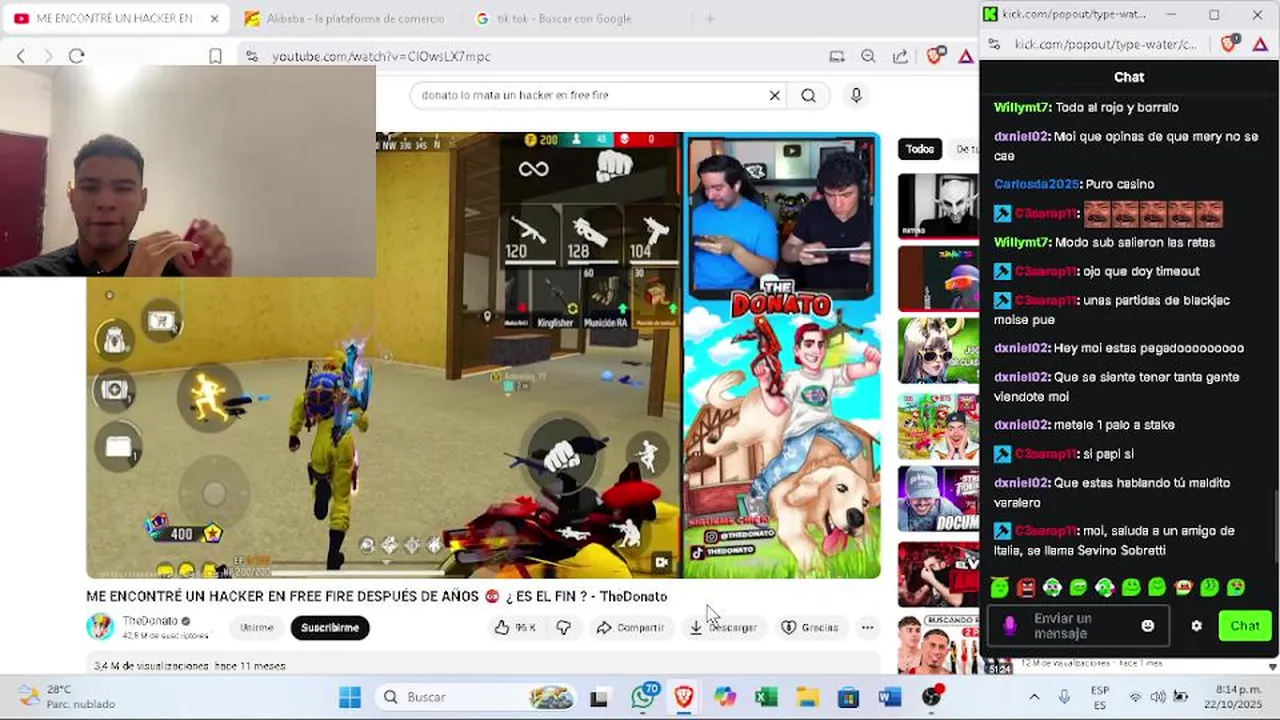1280x720 pixels.
Task: Open first recommended video thumbnail (masked face)
Action: click(x=938, y=205)
